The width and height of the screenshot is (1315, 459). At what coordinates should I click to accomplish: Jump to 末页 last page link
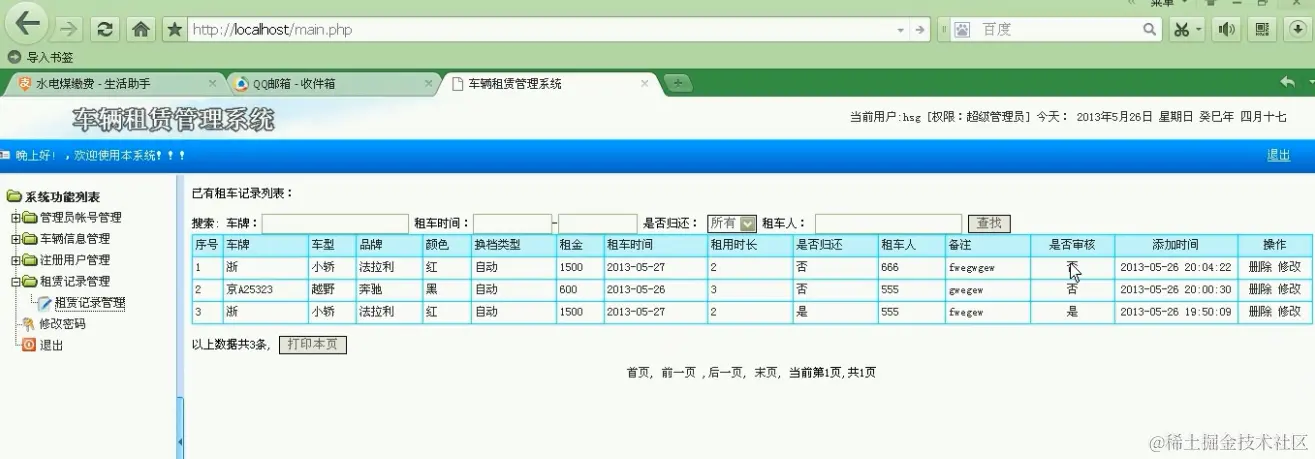[x=765, y=372]
